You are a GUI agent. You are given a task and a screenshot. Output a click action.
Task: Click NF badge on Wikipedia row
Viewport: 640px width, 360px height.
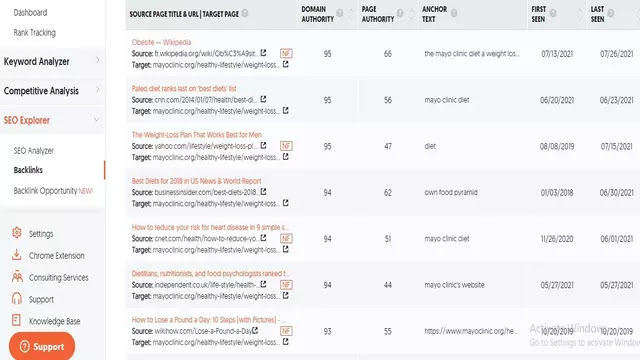286,53
